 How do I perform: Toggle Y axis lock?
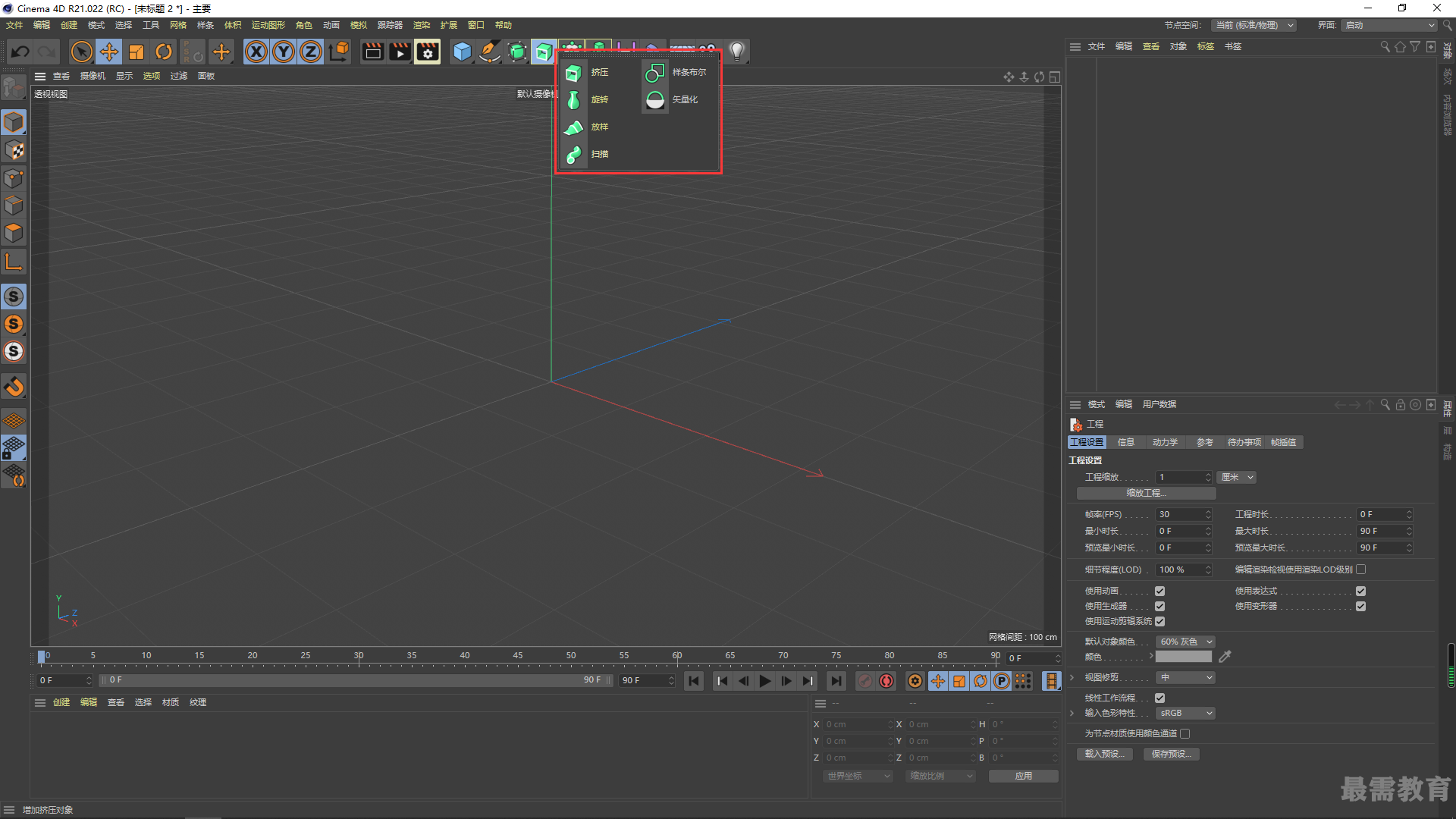284,52
